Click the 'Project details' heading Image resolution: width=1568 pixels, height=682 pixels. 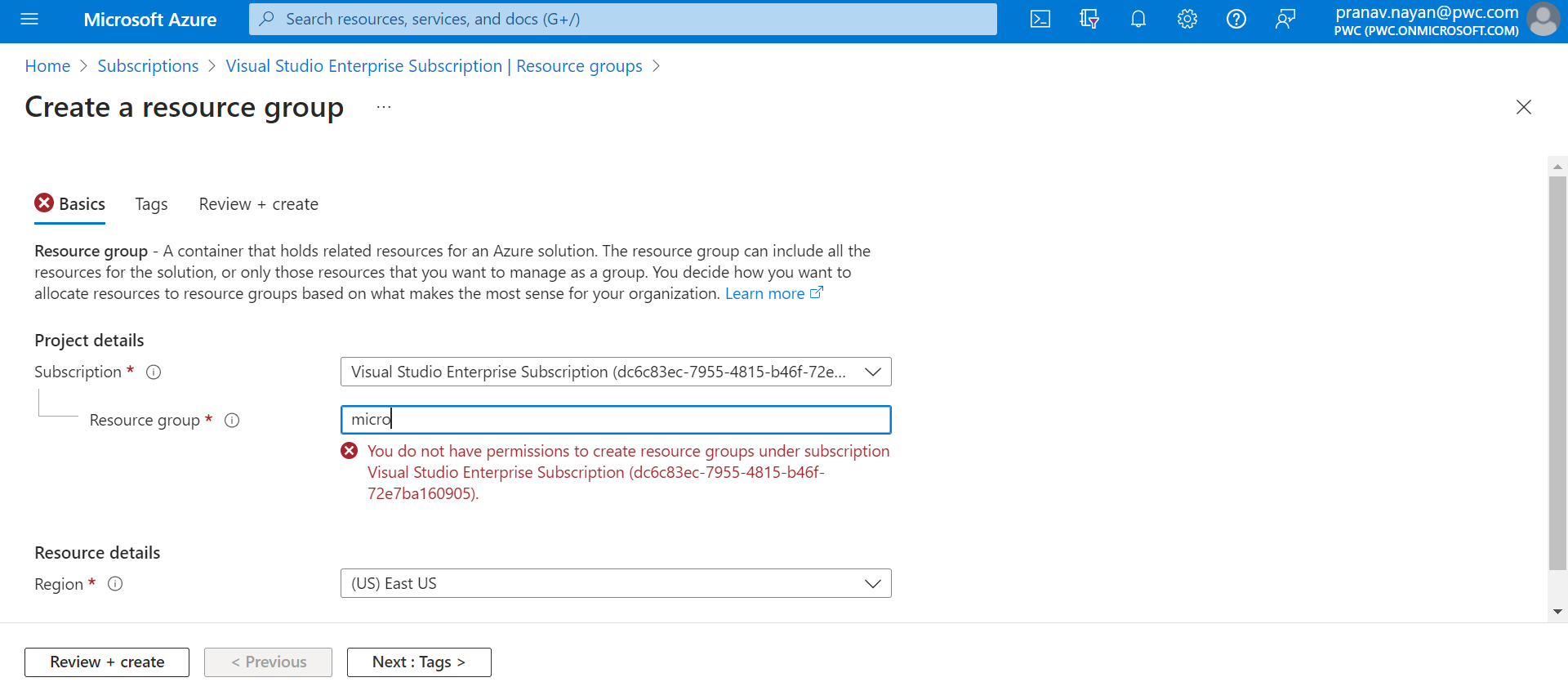click(89, 341)
